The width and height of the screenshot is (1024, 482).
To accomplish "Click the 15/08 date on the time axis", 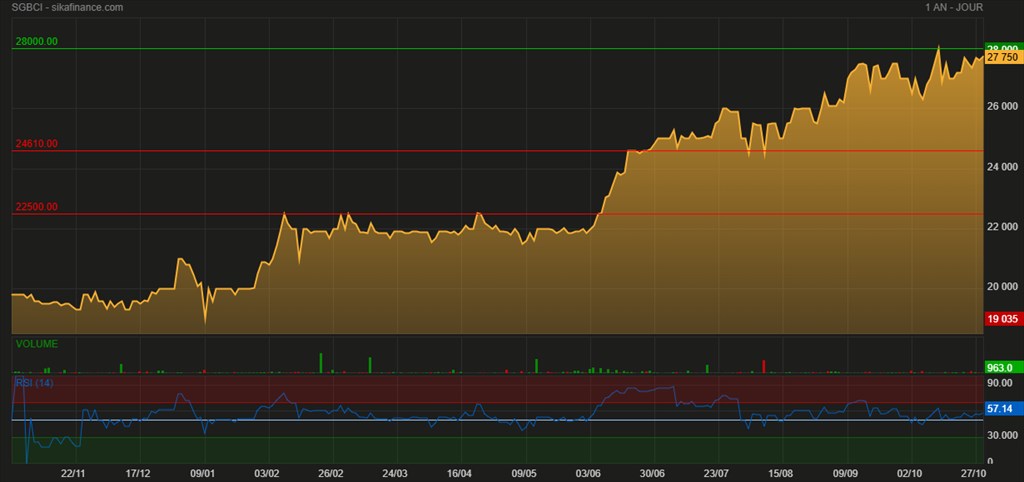I will [781, 472].
